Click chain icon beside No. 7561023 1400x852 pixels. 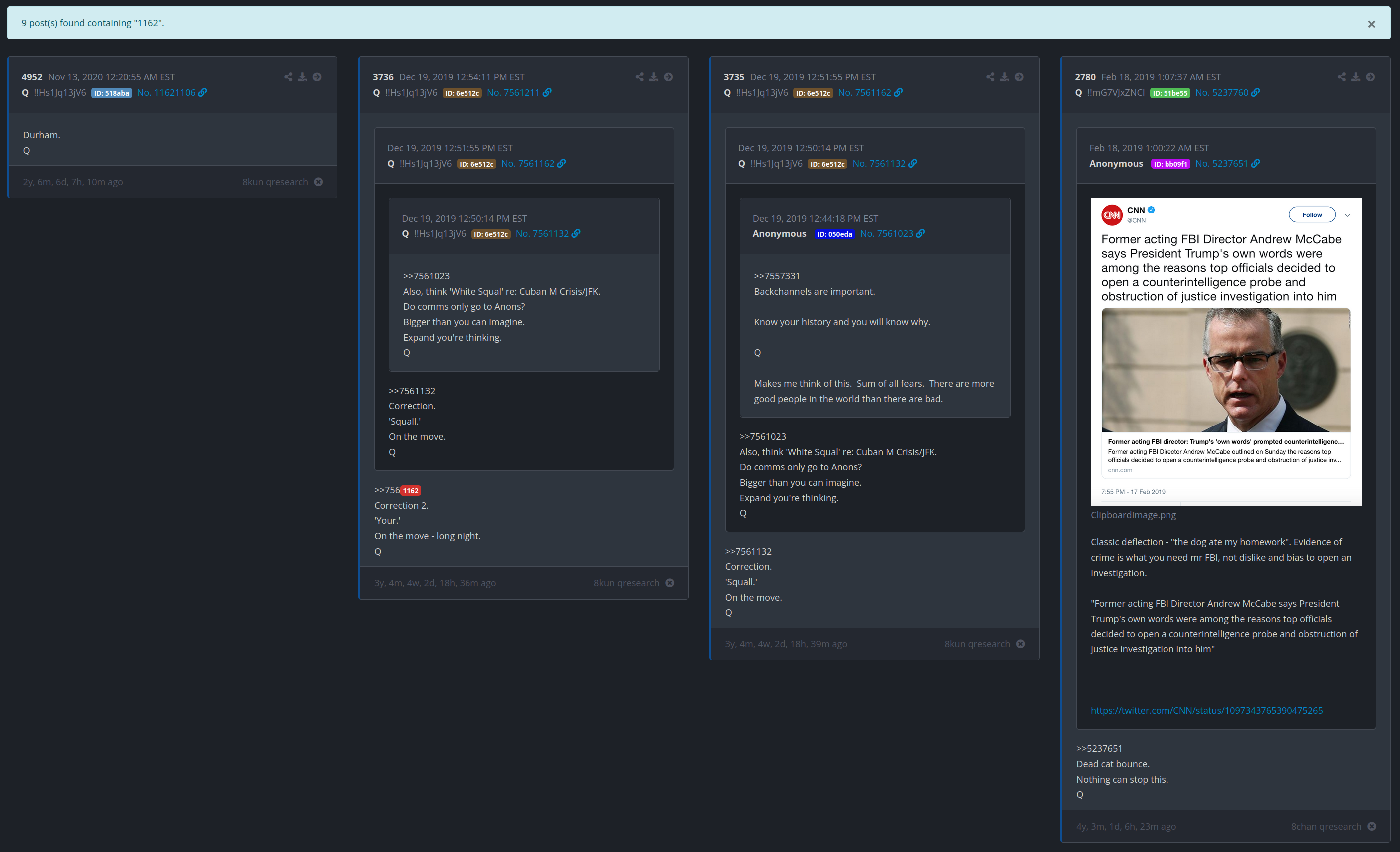921,234
